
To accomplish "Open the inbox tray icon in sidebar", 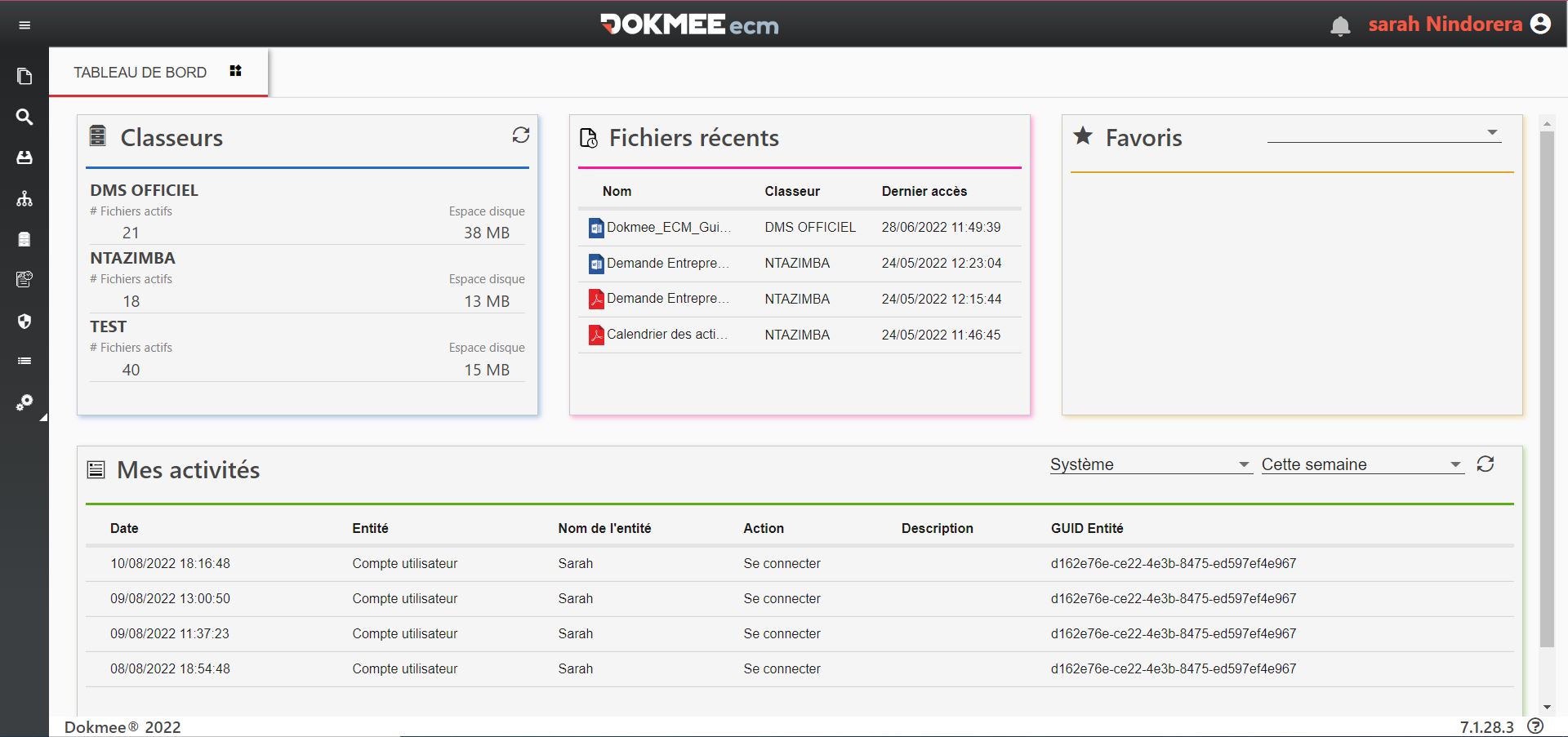I will [x=24, y=158].
